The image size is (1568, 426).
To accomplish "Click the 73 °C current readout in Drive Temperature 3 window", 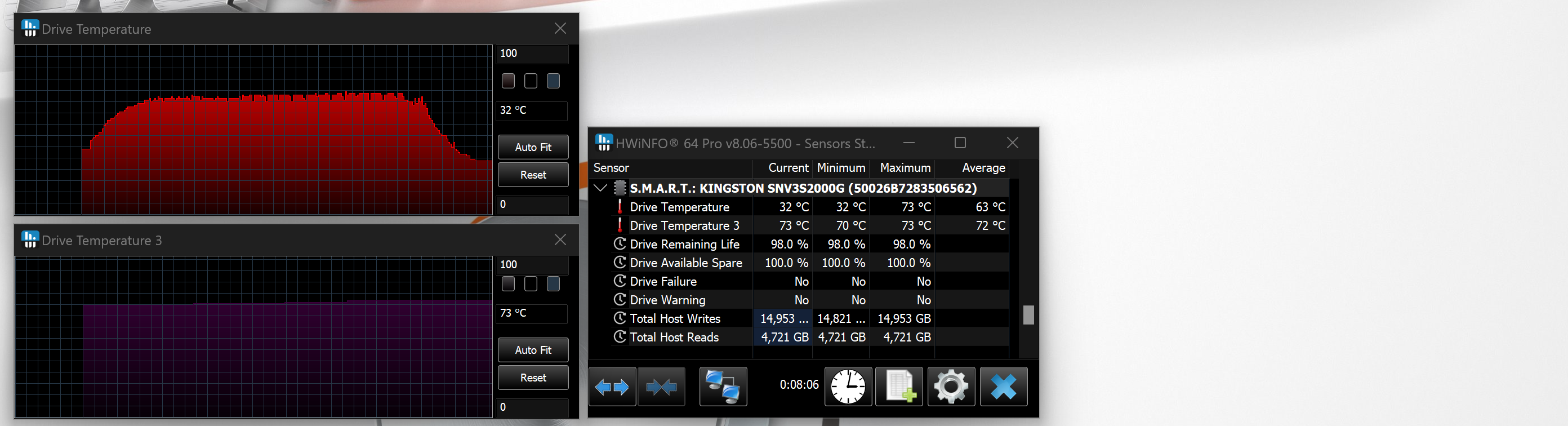I will pos(532,313).
